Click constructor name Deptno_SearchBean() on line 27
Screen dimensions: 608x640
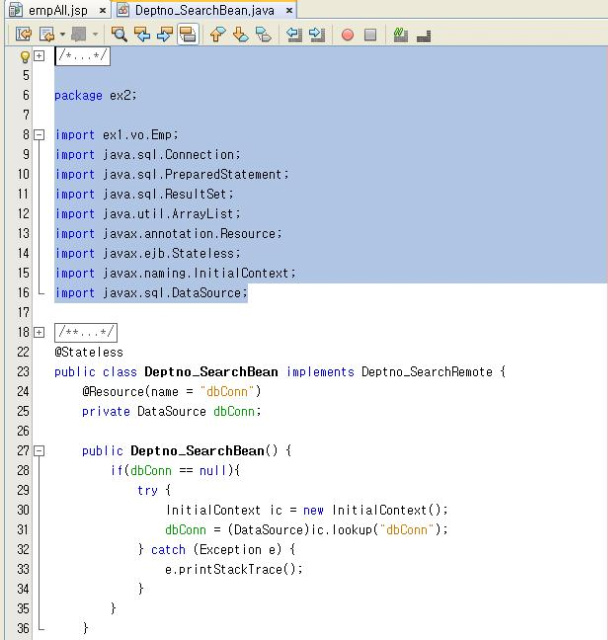tap(204, 451)
